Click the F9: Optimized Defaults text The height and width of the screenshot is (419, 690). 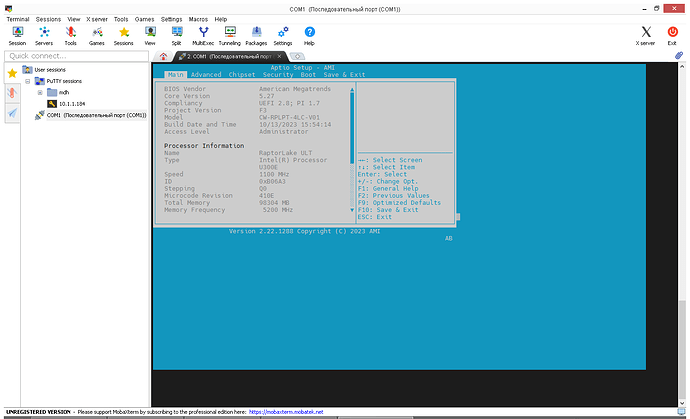point(399,203)
